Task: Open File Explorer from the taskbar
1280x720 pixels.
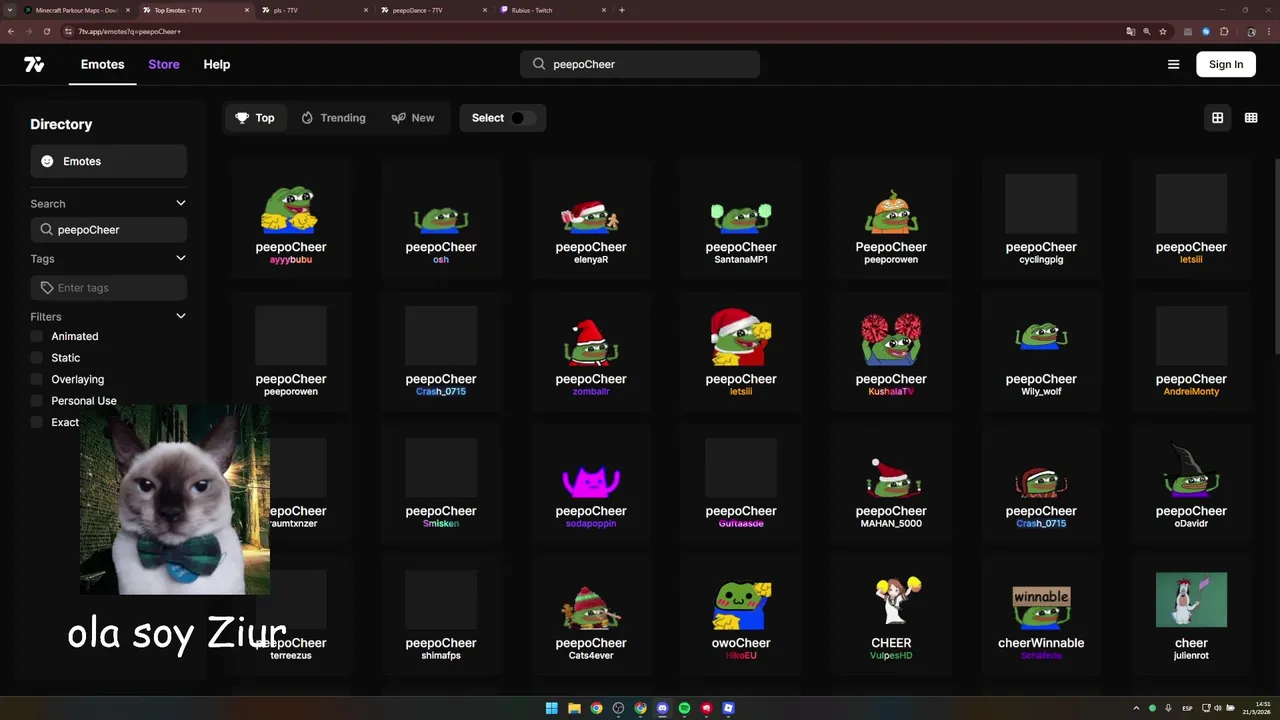Action: coord(574,708)
